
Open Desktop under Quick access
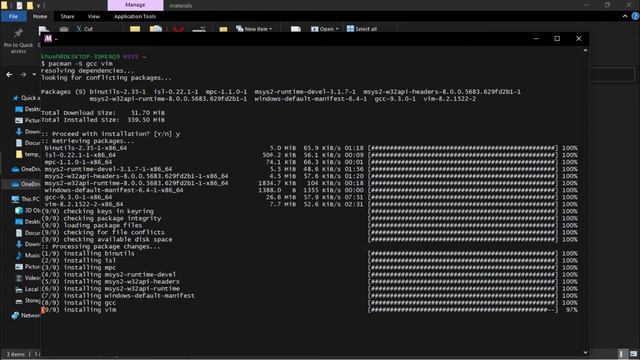click(x=28, y=109)
